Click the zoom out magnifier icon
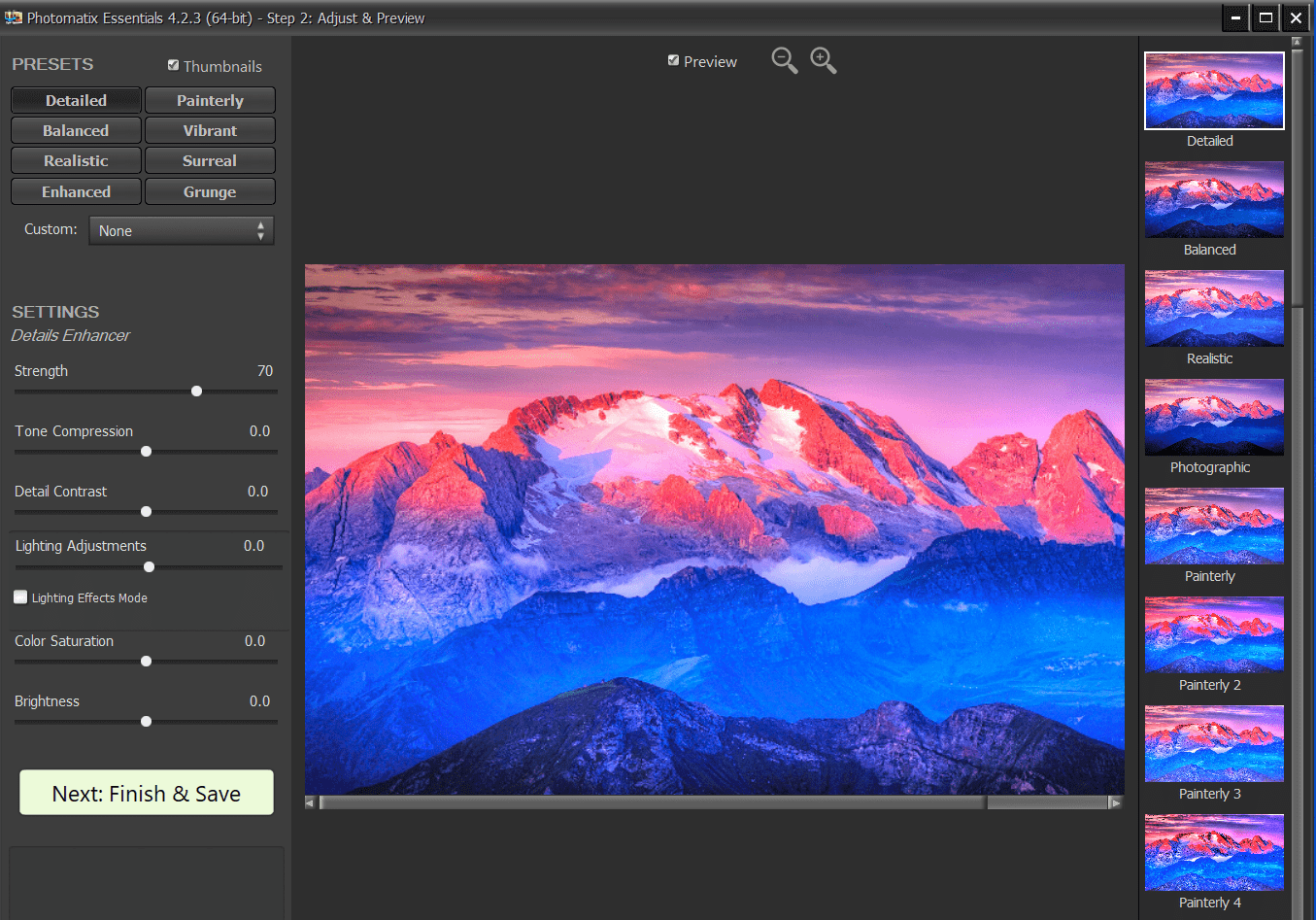This screenshot has width=1316, height=920. (x=784, y=60)
